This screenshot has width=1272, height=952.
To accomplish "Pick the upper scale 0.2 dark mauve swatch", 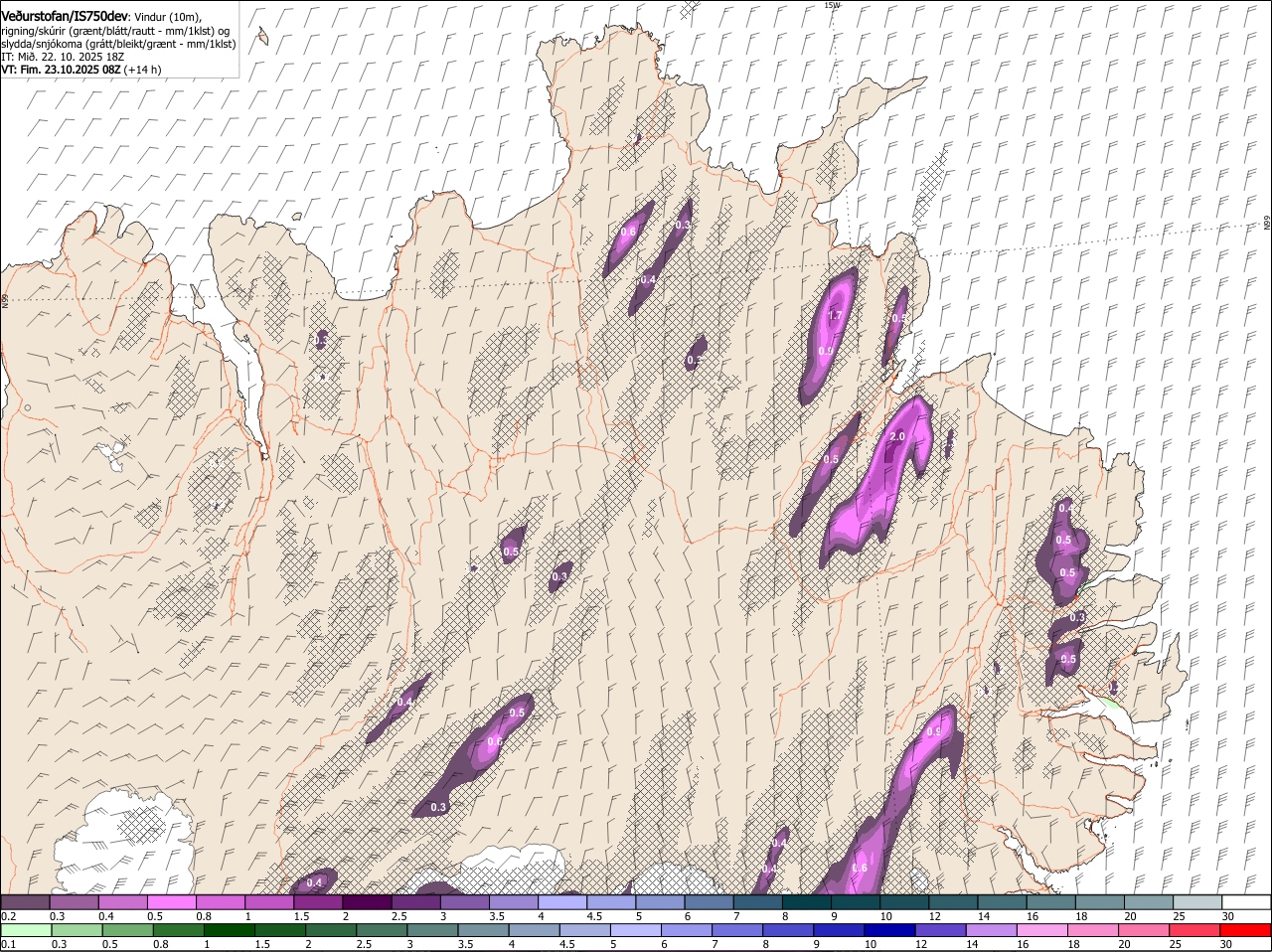I will click(x=25, y=902).
